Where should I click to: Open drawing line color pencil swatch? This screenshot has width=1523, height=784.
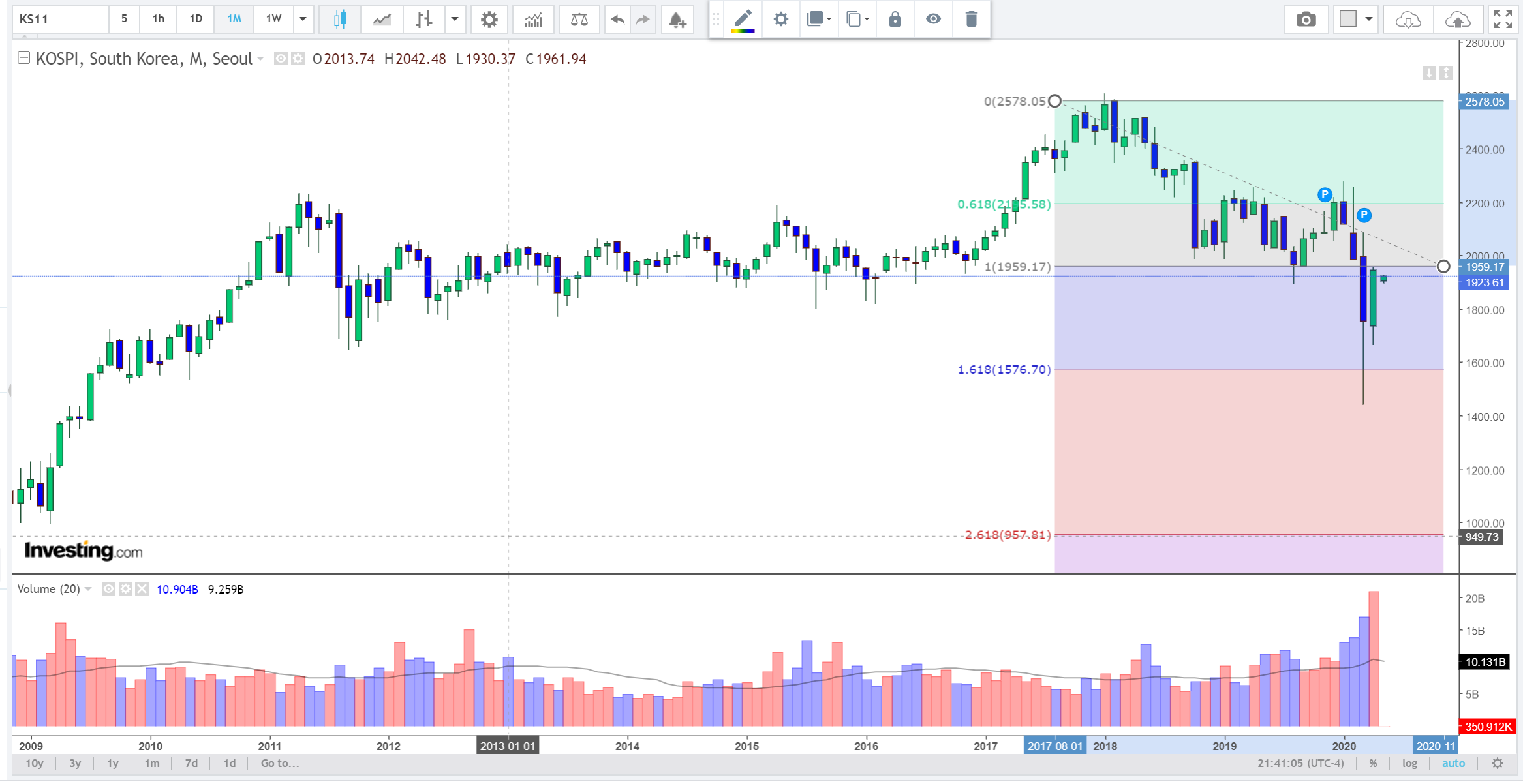click(743, 19)
